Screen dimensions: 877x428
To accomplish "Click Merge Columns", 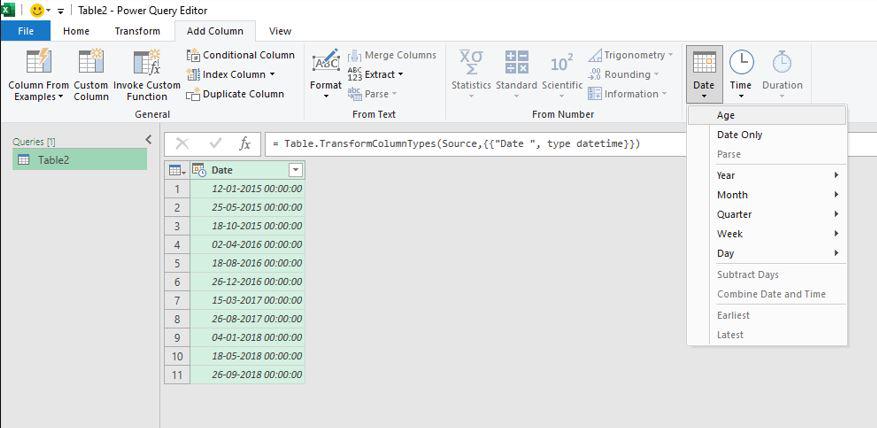I will pos(392,55).
